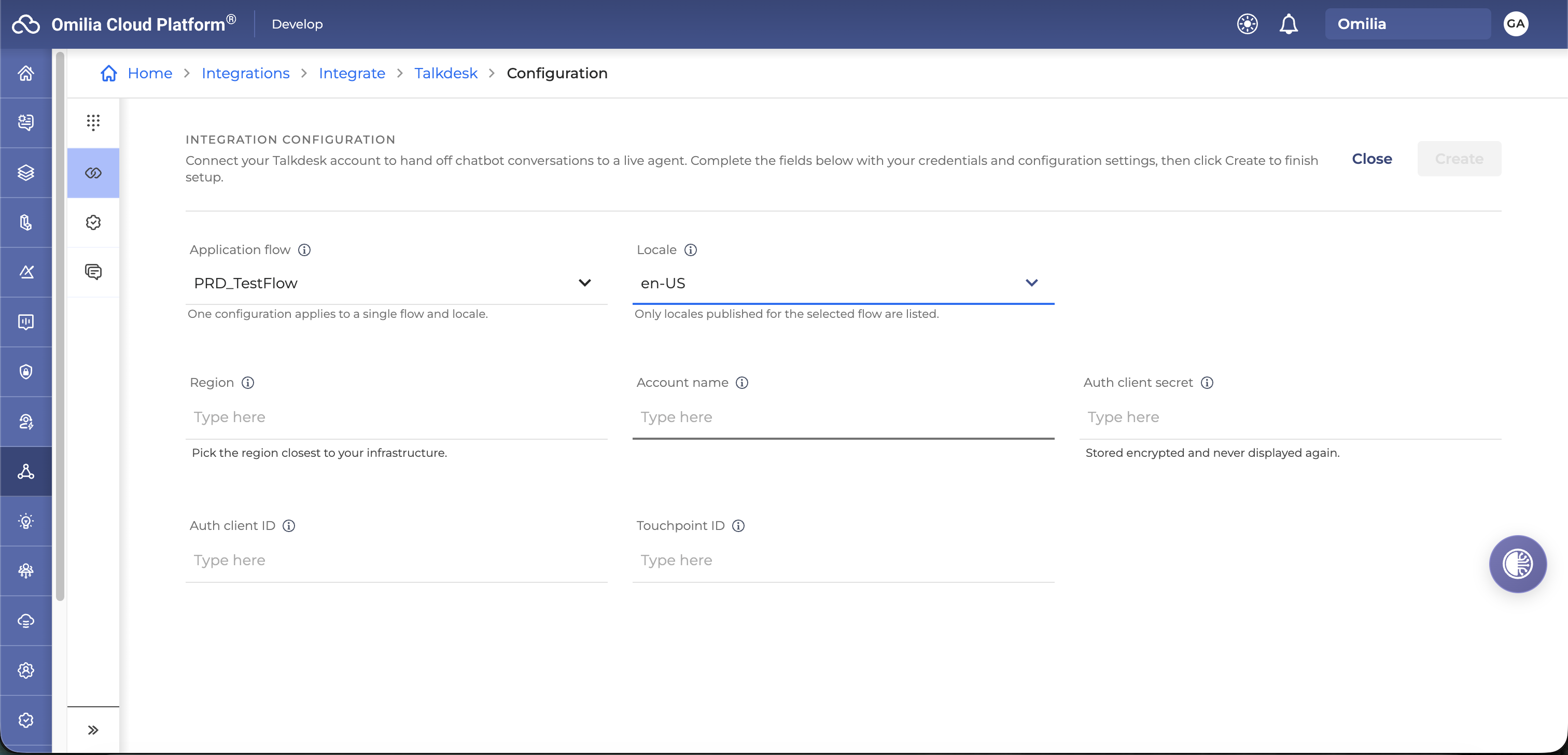This screenshot has height=755, width=1568.
Task: Click the Develop label in header
Action: [x=297, y=24]
